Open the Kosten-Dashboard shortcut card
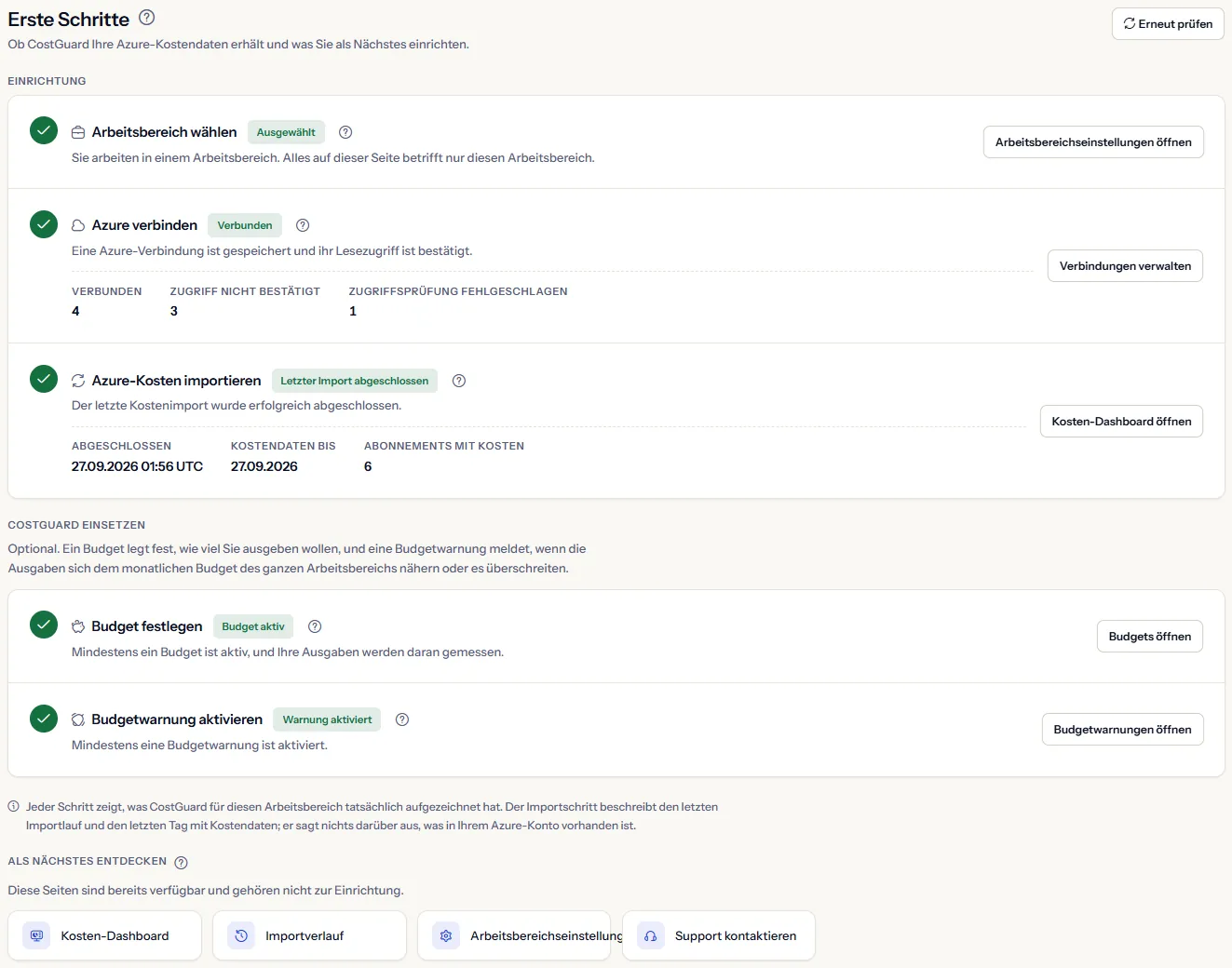This screenshot has height=968, width=1232. 104,935
